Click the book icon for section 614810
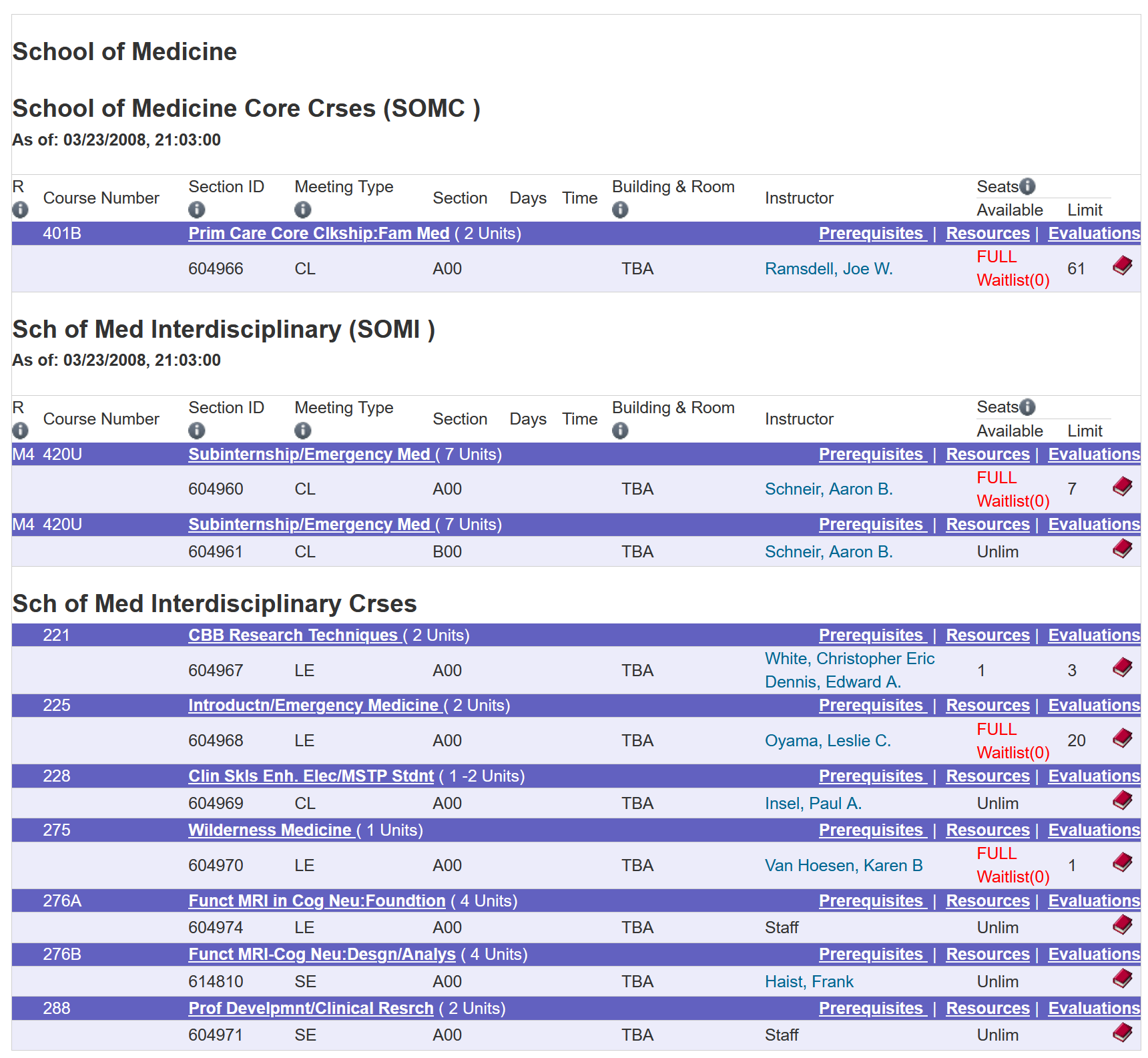This screenshot has width=1148, height=1058. (x=1122, y=979)
